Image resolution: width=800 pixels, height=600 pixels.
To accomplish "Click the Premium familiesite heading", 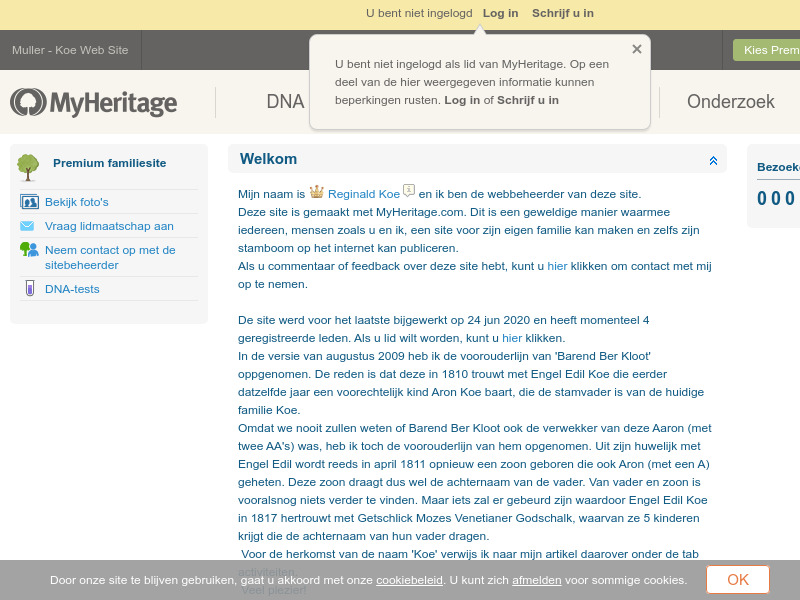I will tap(110, 163).
